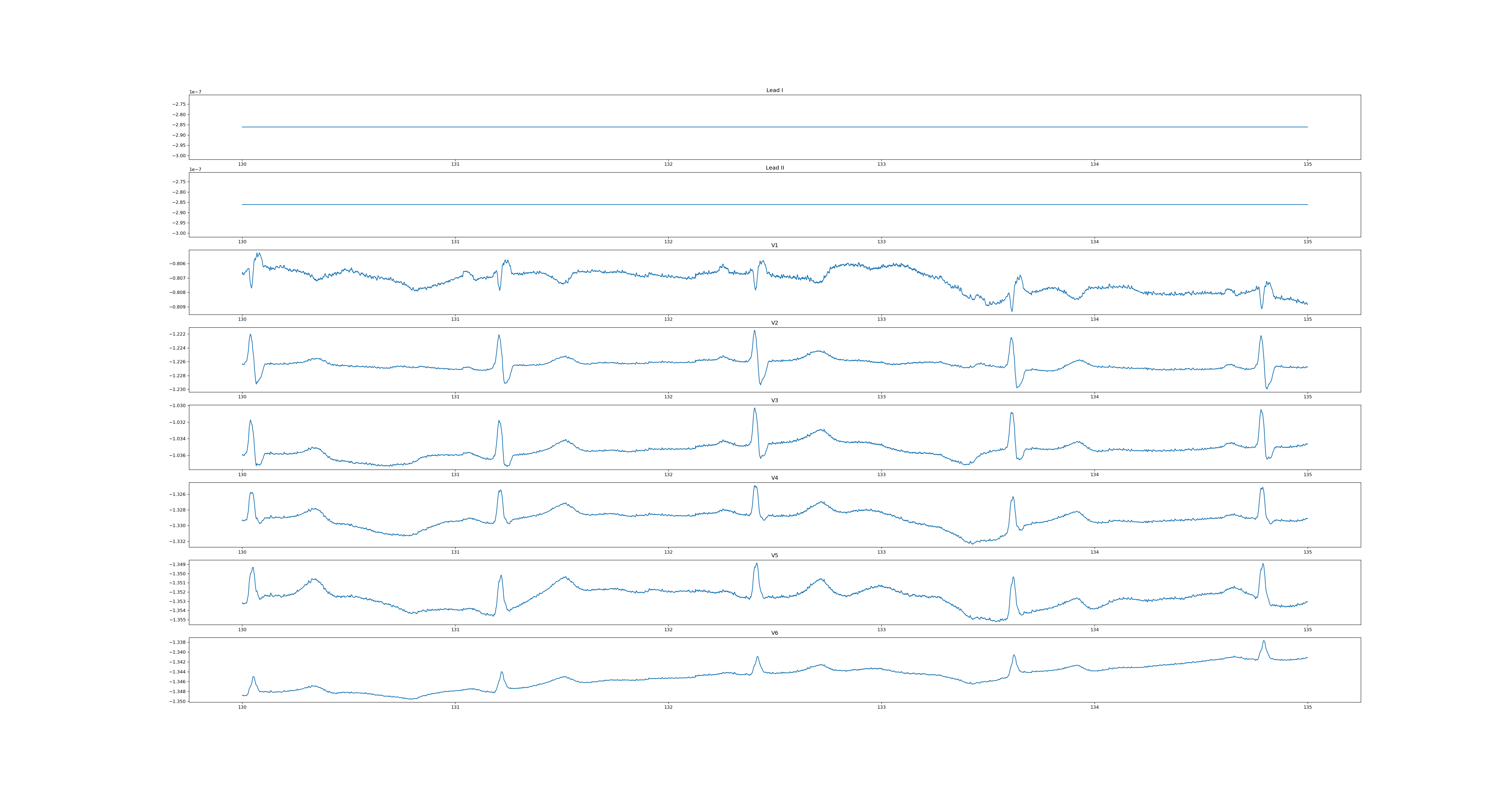Click the 132 x-axis tick under Lead I
1512x789 pixels.
click(x=668, y=164)
